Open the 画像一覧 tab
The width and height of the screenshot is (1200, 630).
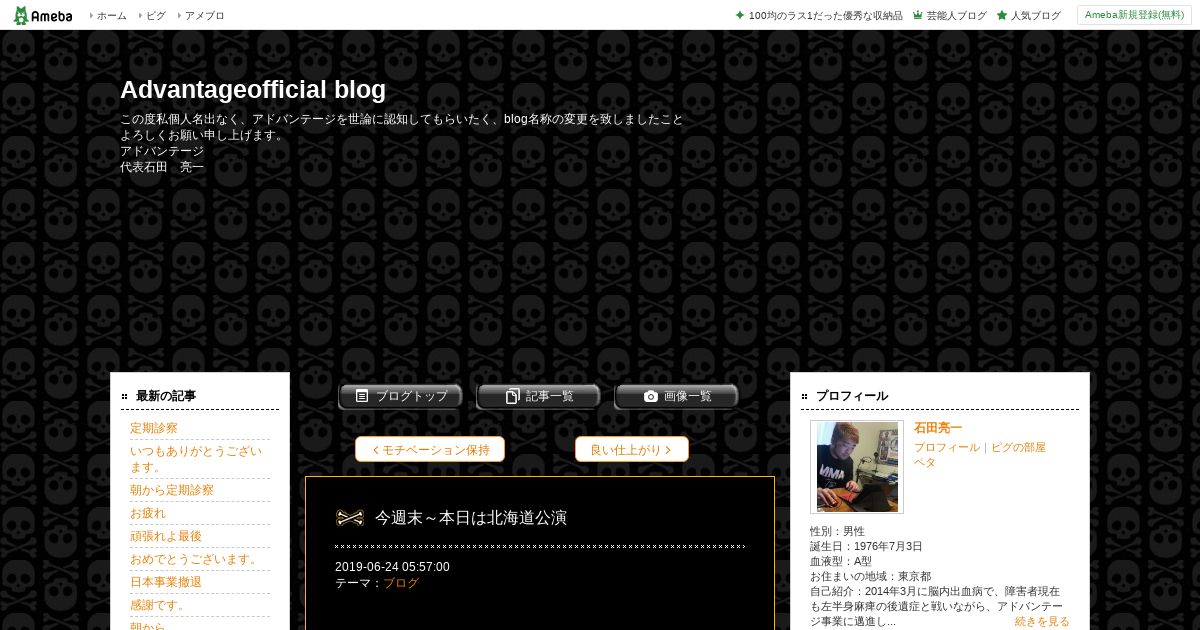[676, 396]
